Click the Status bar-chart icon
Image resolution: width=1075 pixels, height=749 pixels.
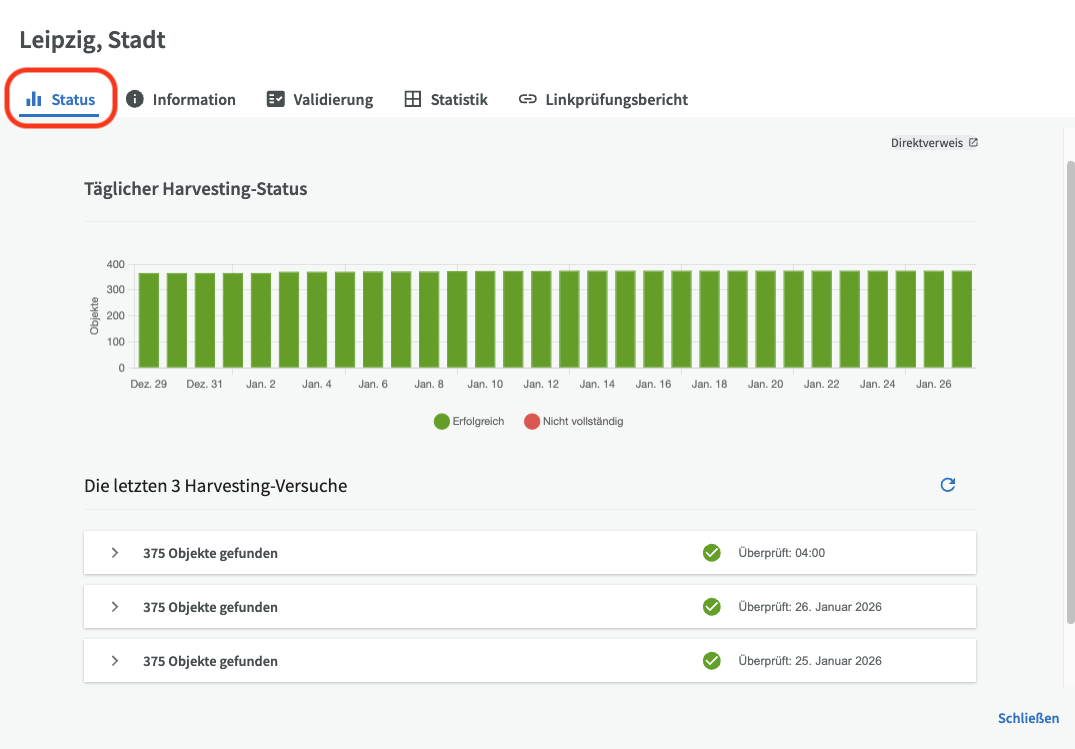coord(34,99)
